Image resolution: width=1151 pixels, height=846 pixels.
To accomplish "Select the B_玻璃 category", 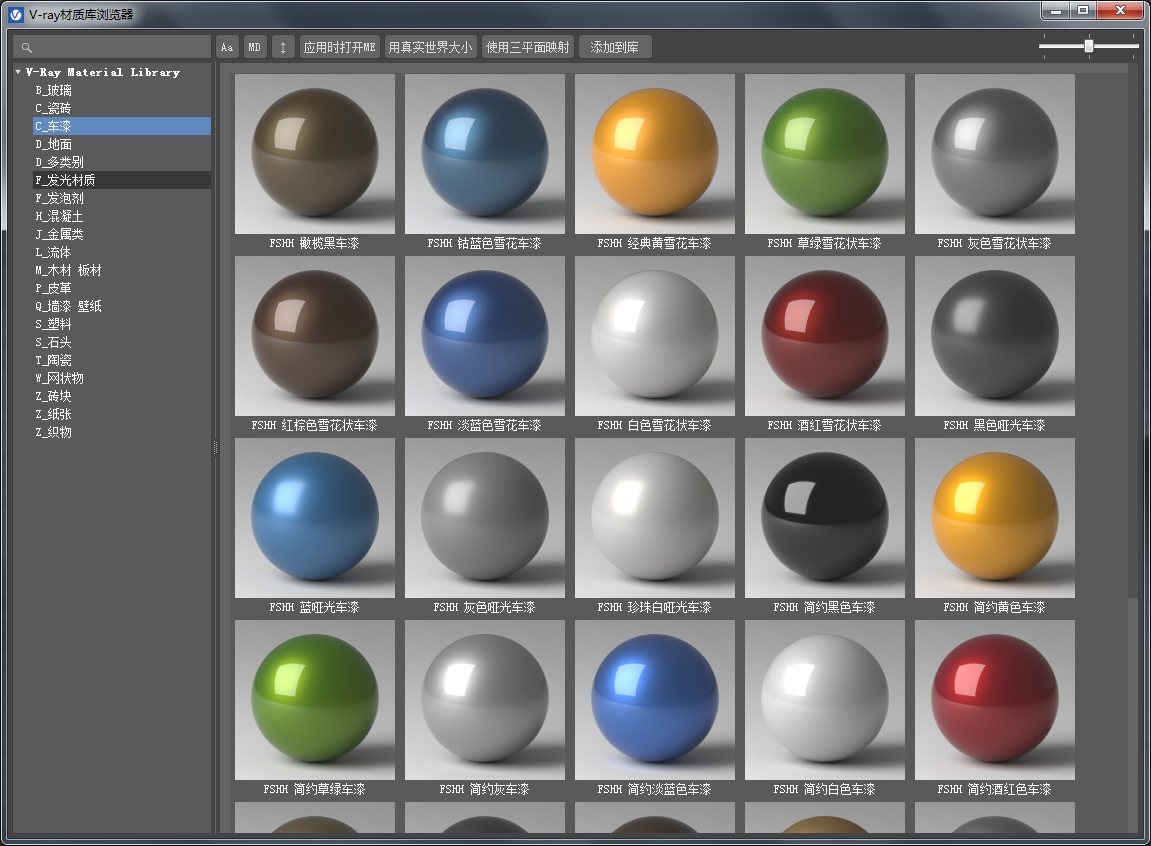I will [x=54, y=90].
